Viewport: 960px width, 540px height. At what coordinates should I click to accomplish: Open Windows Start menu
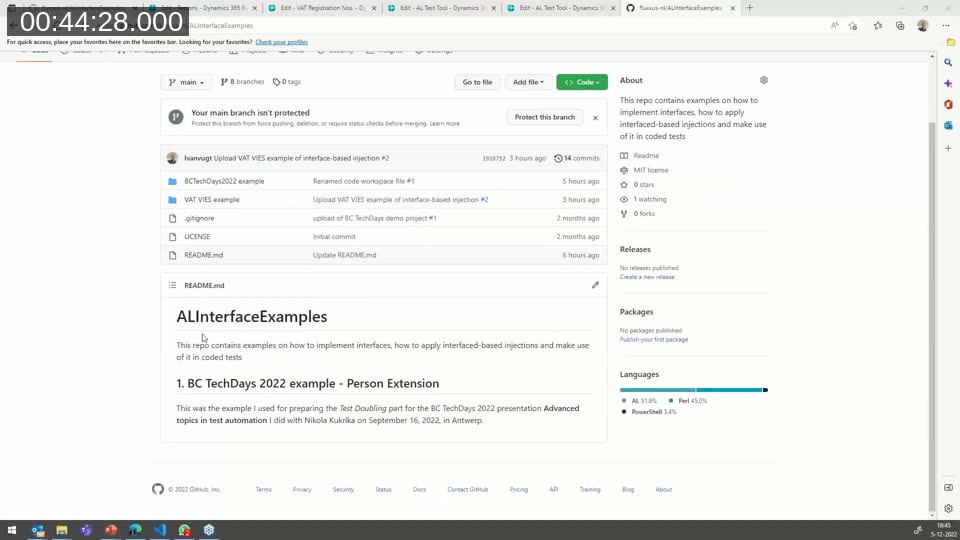(12, 530)
